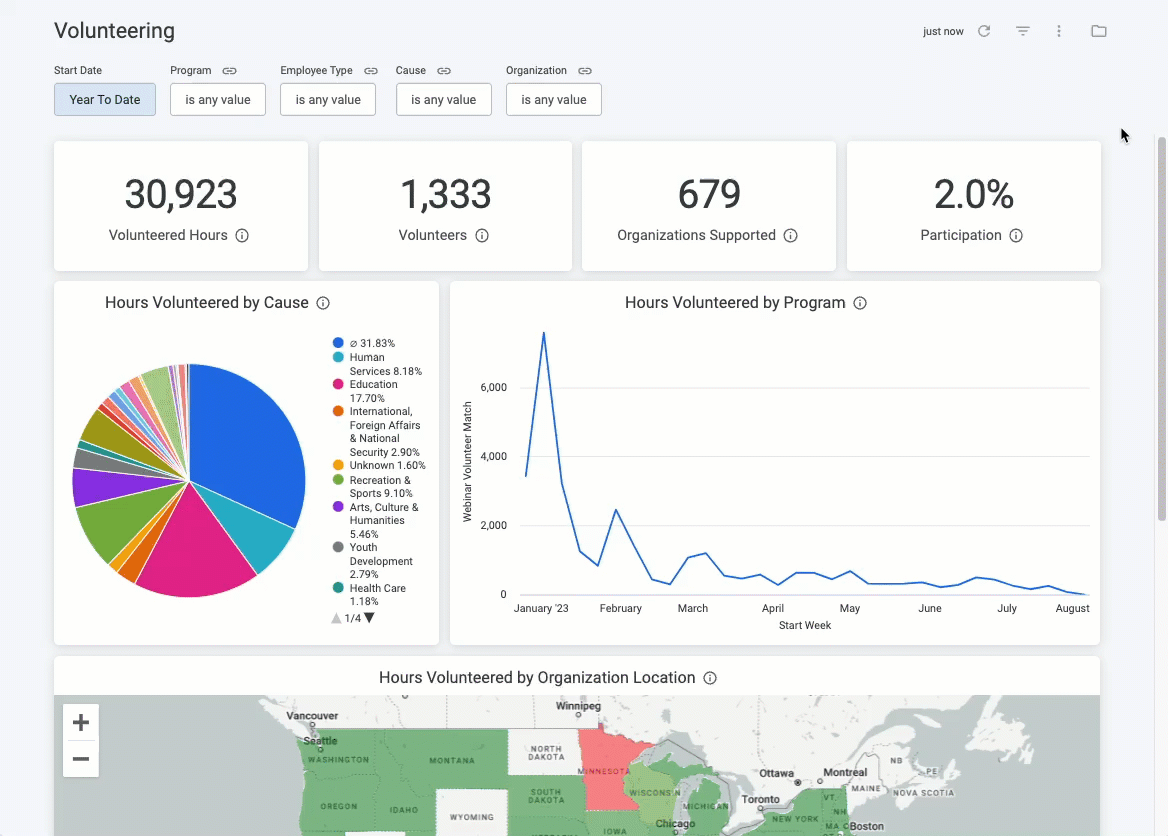This screenshot has width=1168, height=836.
Task: Go to next legend page arrow
Action: pyautogui.click(x=369, y=618)
